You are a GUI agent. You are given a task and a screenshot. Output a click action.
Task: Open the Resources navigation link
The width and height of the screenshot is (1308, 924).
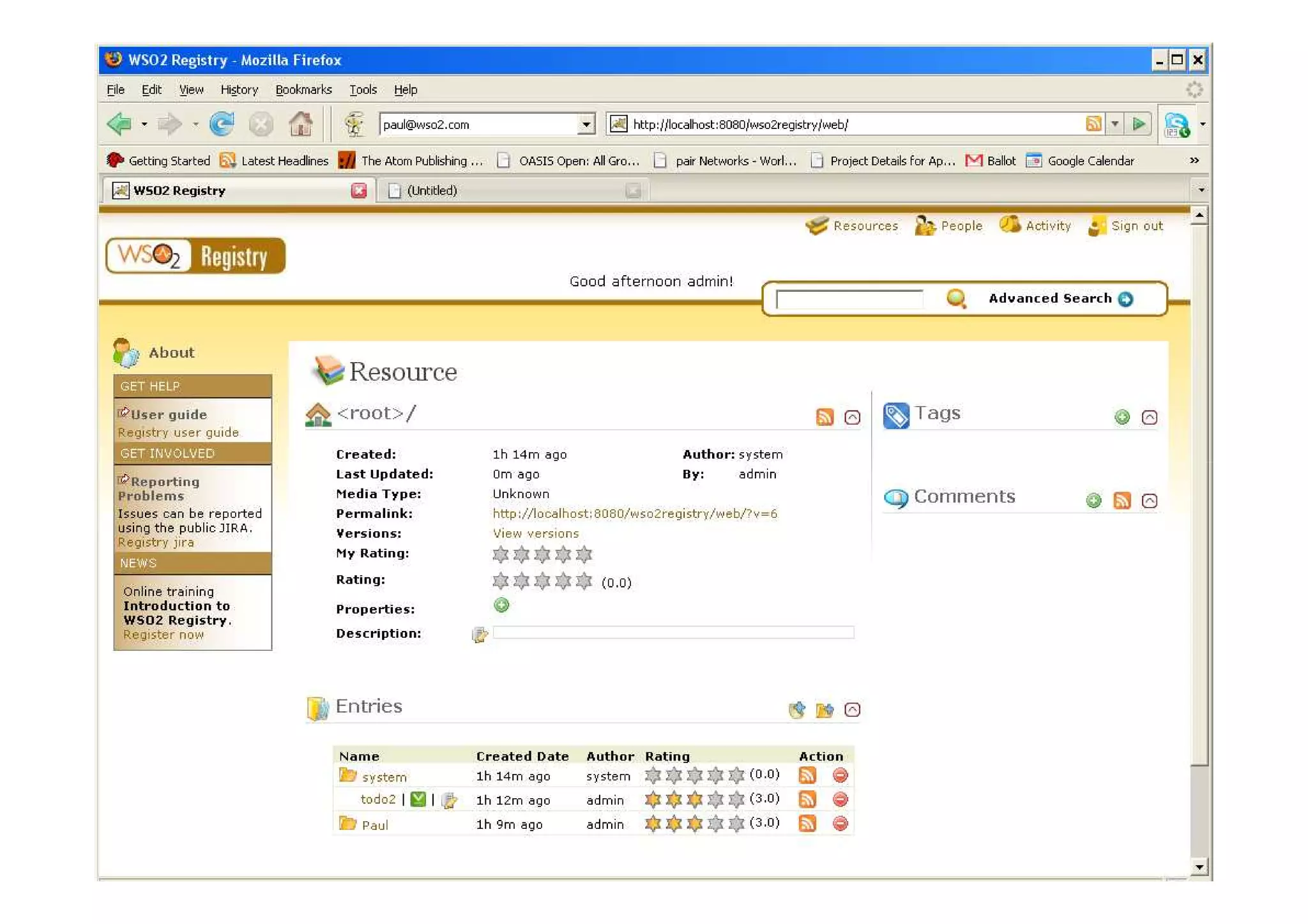[852, 225]
